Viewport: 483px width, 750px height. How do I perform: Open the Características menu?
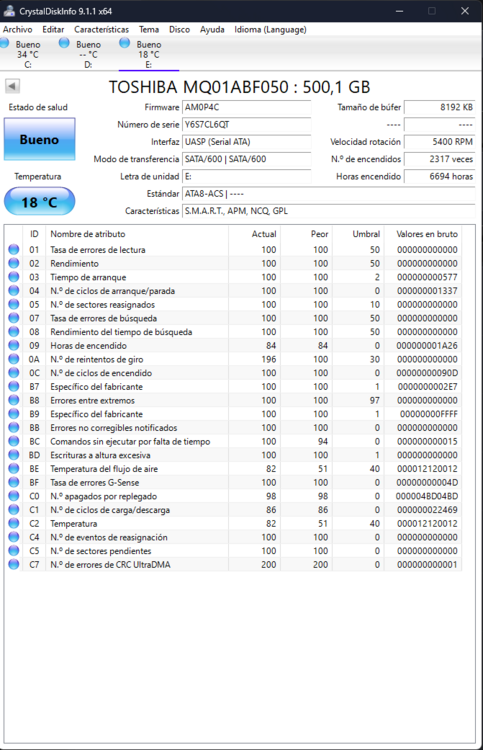101,29
